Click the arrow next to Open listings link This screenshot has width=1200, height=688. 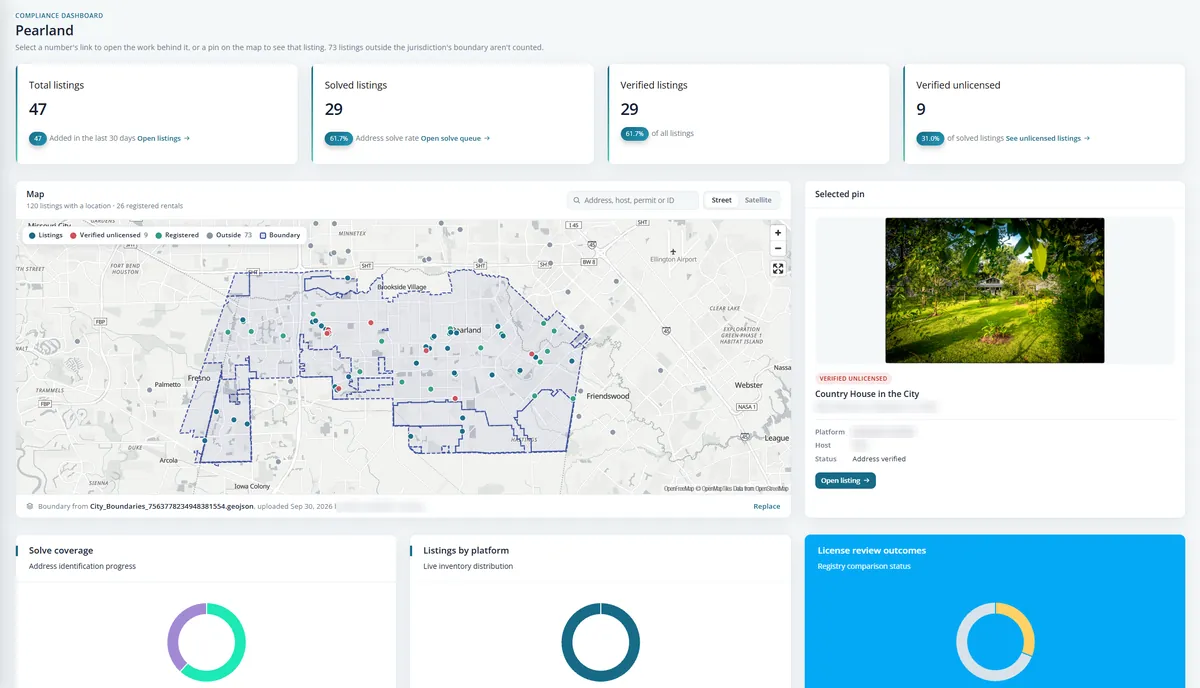(186, 138)
